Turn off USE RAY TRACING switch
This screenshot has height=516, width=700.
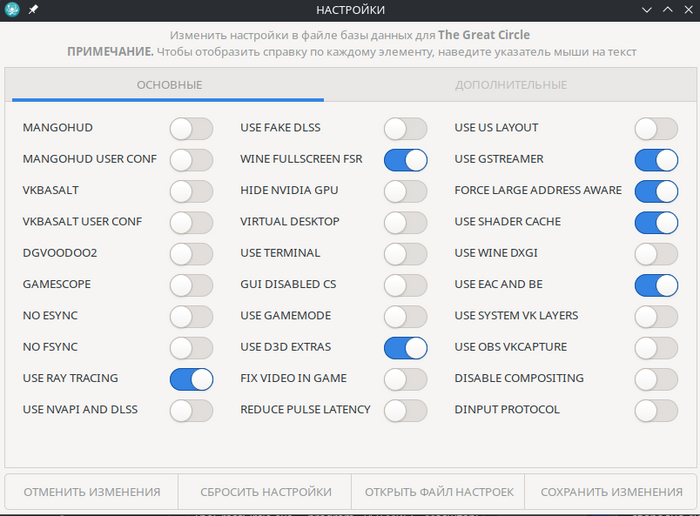pyautogui.click(x=191, y=379)
